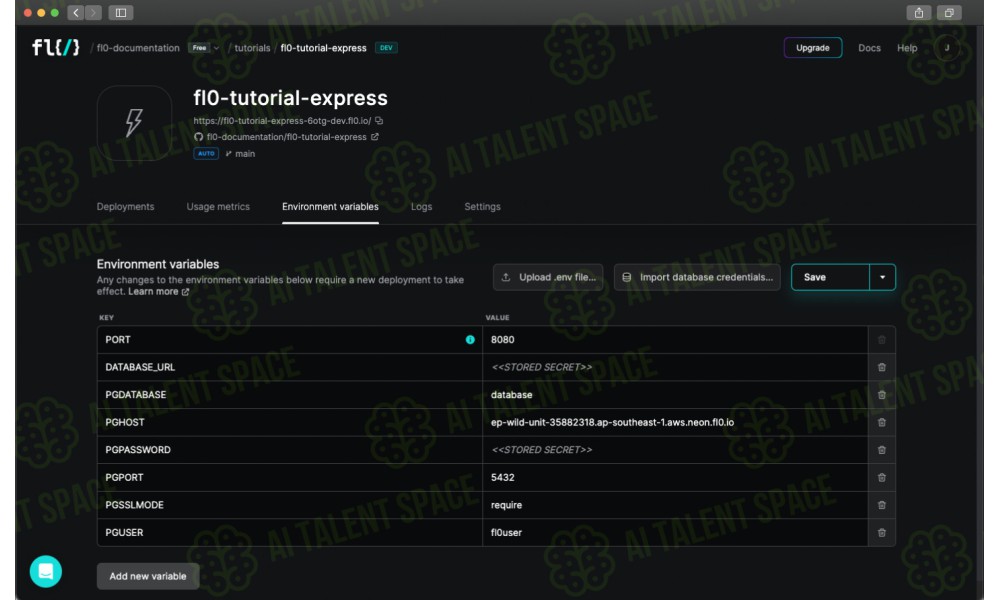Edit the PGSSLMODE value require
1000x600 pixels.
click(675, 505)
